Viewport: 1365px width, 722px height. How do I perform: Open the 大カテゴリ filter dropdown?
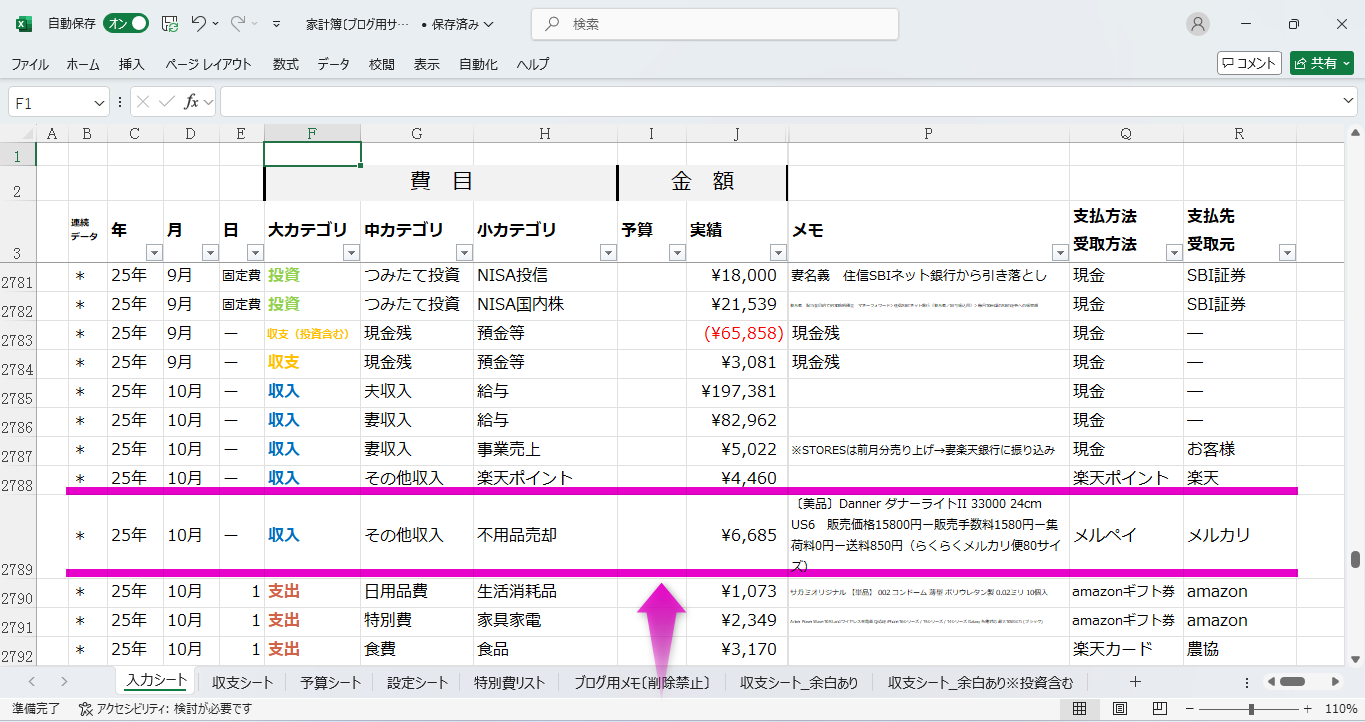click(351, 252)
